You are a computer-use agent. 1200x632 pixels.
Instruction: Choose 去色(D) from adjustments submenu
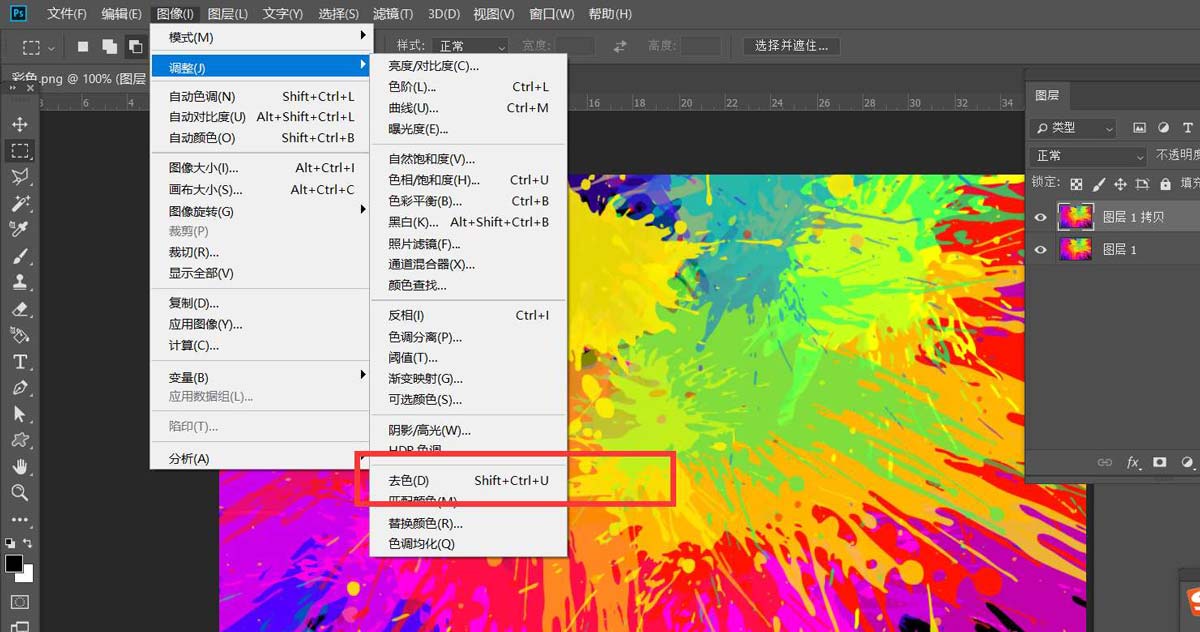[x=468, y=480]
